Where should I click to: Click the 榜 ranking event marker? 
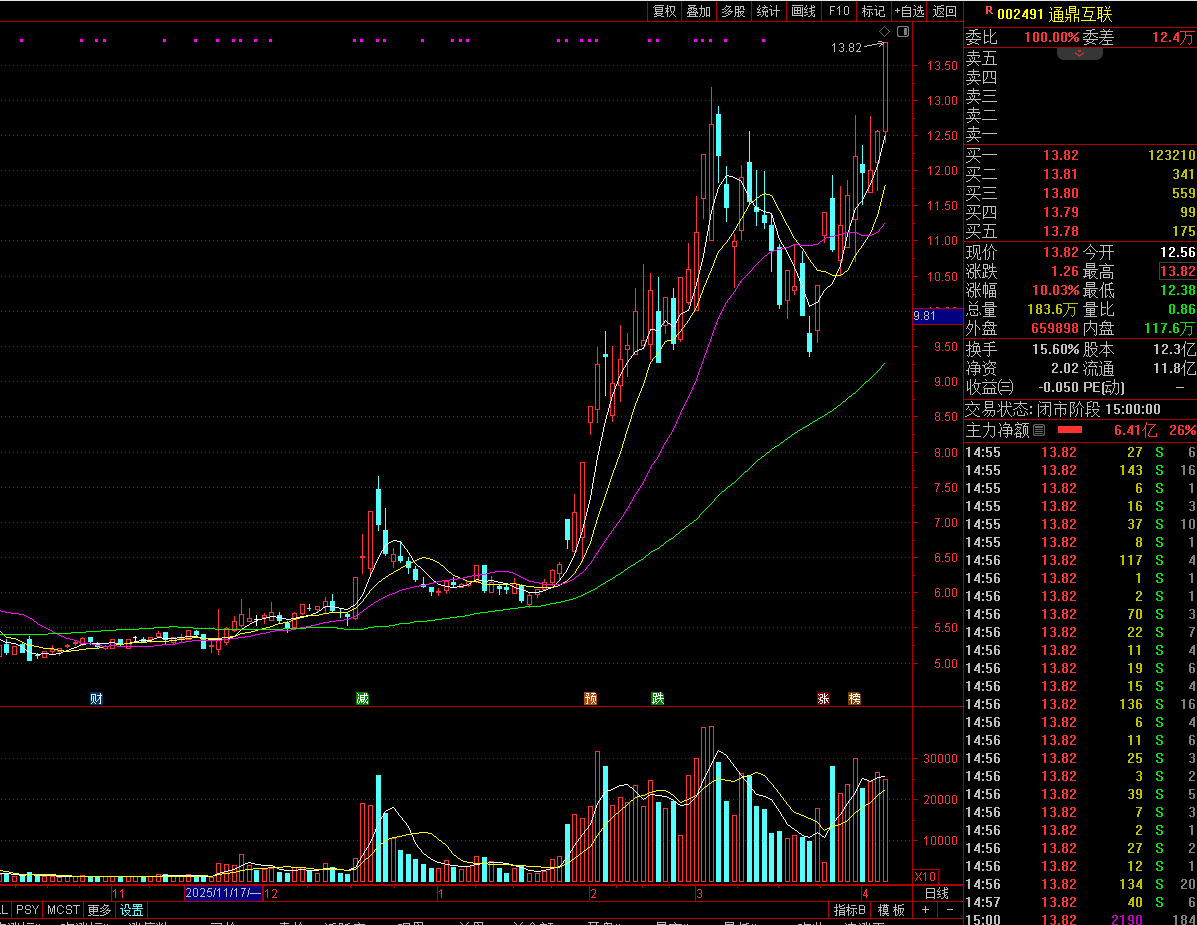click(854, 698)
